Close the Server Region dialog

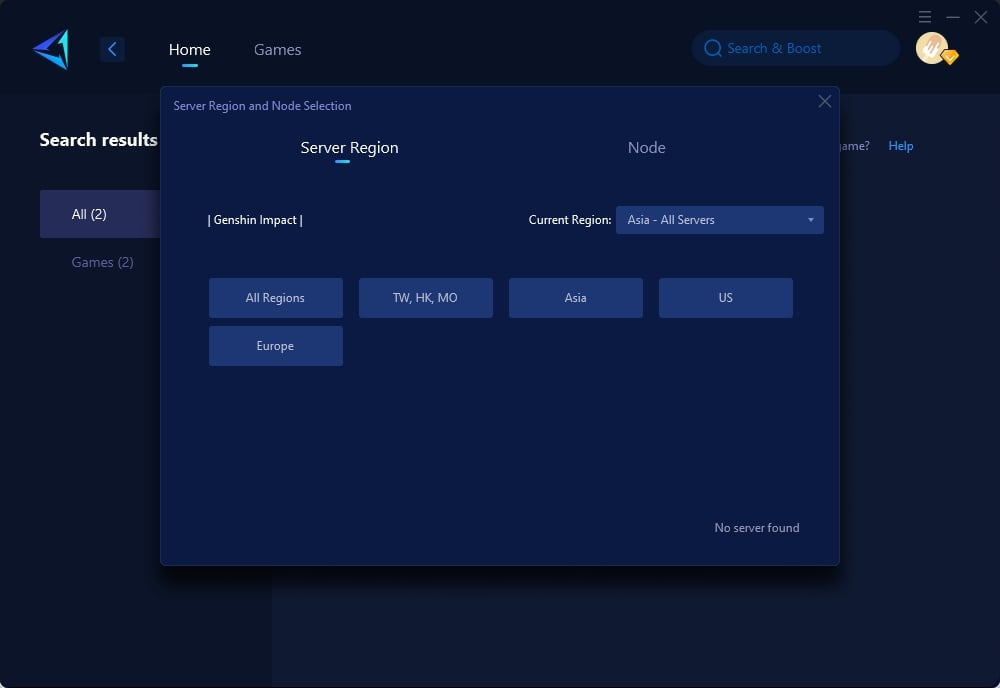tap(825, 101)
